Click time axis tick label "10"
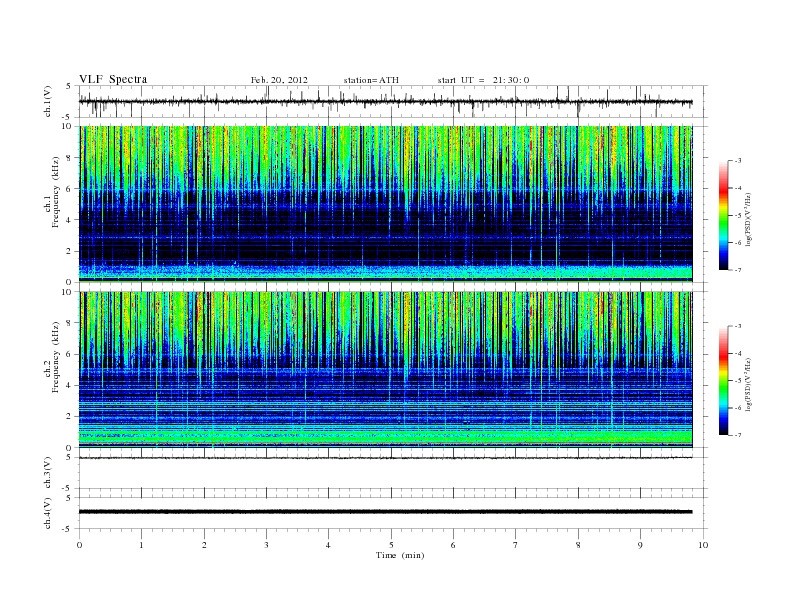This screenshot has height=612, width=792. tap(703, 545)
